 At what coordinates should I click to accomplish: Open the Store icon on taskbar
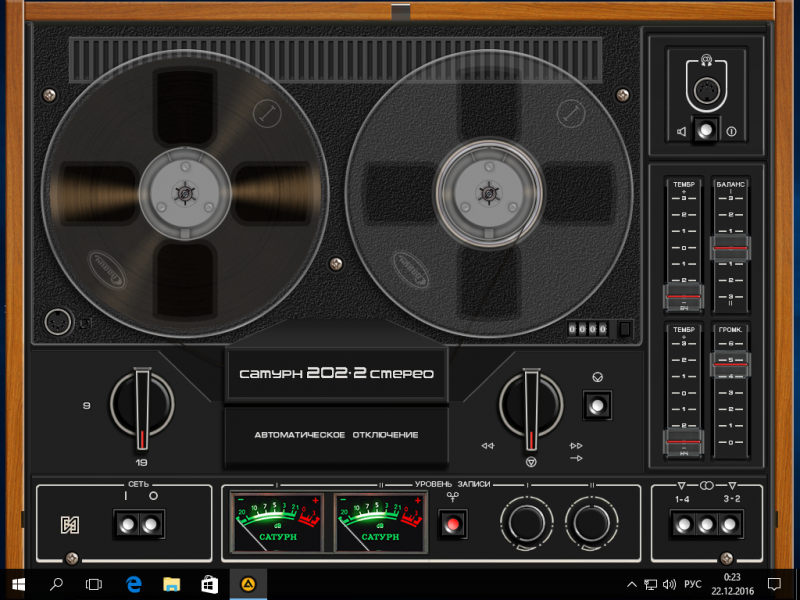click(x=209, y=584)
